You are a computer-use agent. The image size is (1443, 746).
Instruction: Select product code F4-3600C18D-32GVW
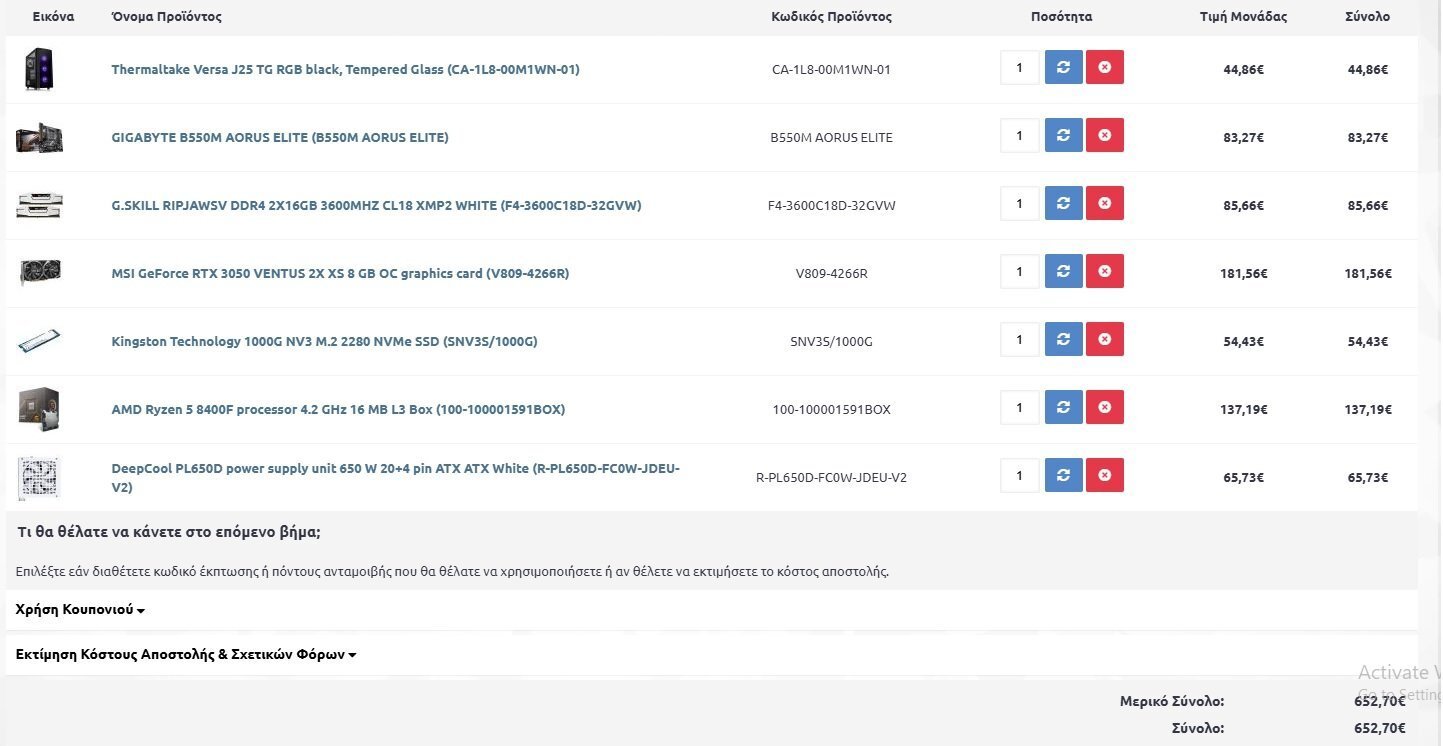click(x=831, y=205)
